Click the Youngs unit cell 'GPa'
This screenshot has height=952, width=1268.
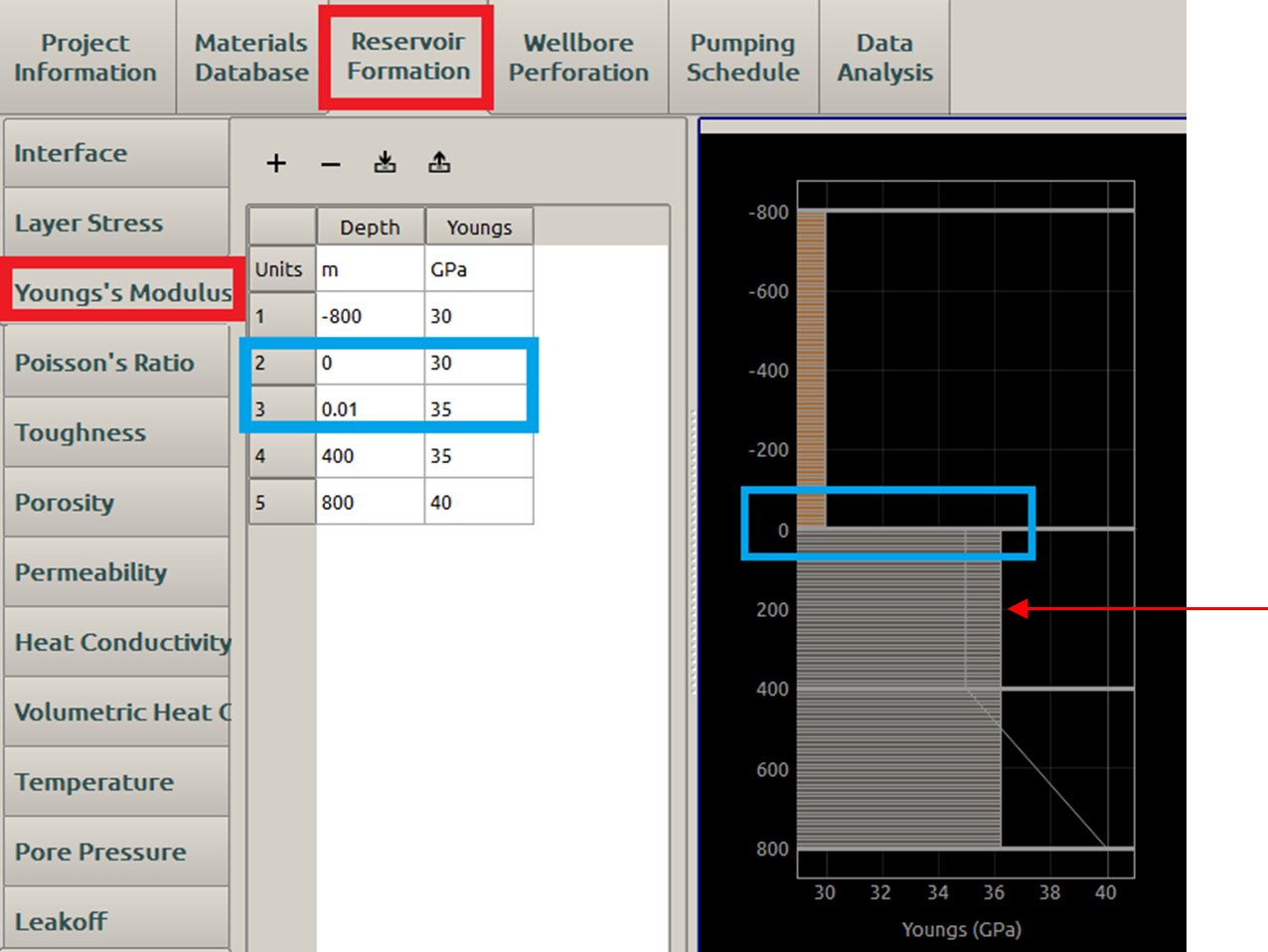pyautogui.click(x=479, y=269)
